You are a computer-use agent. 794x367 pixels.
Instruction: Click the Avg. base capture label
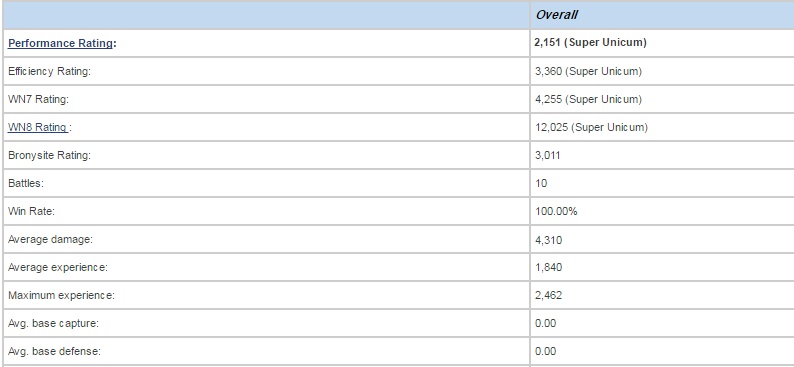[53, 323]
